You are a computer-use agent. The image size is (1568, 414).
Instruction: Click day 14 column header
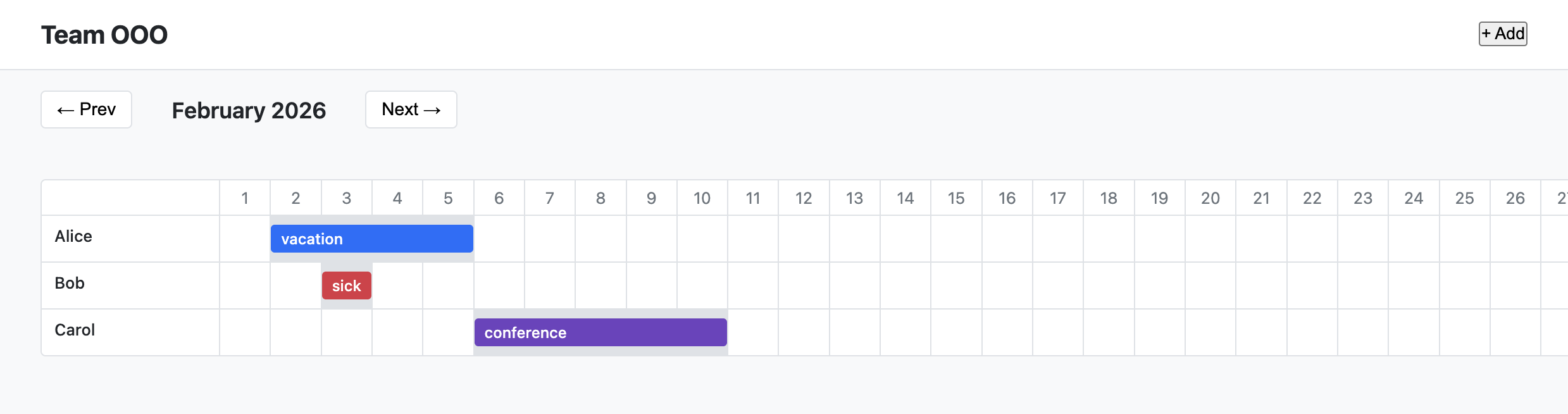(905, 198)
